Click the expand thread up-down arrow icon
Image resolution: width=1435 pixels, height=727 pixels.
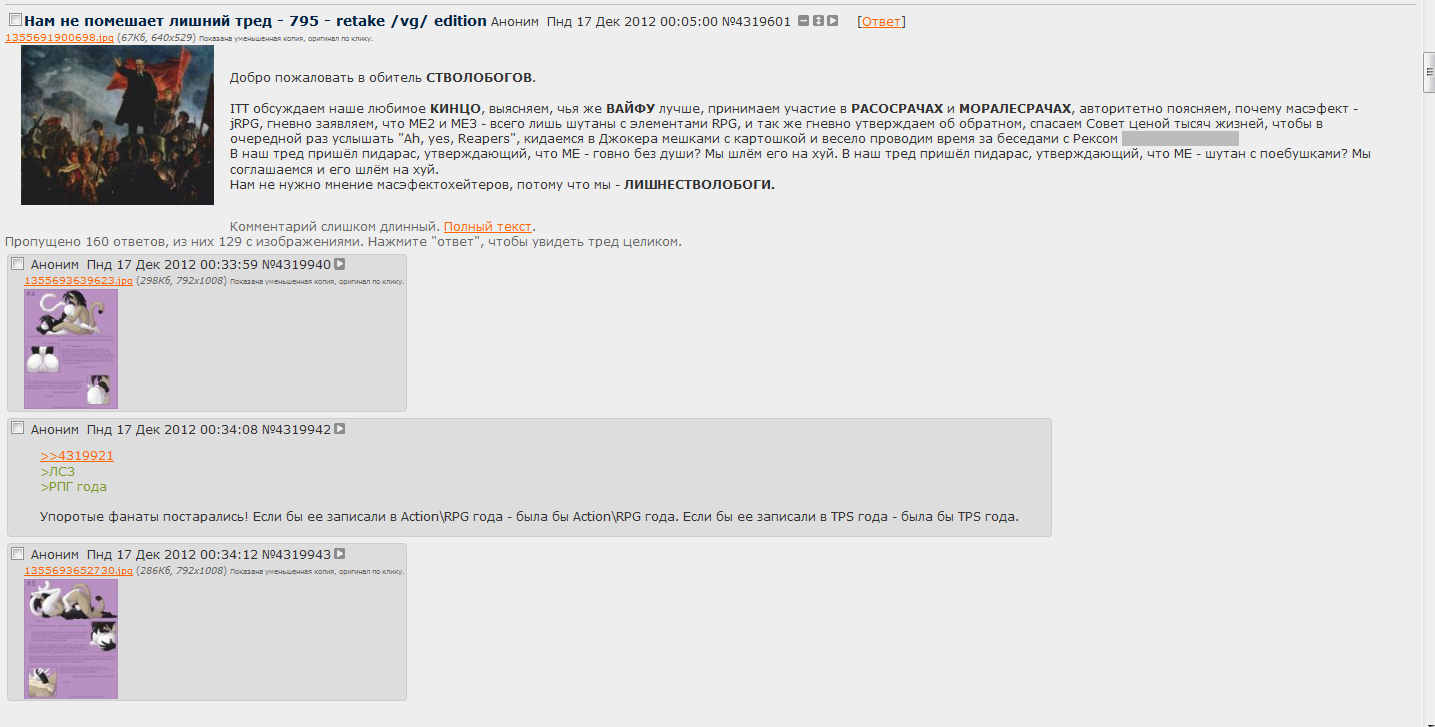(x=818, y=21)
